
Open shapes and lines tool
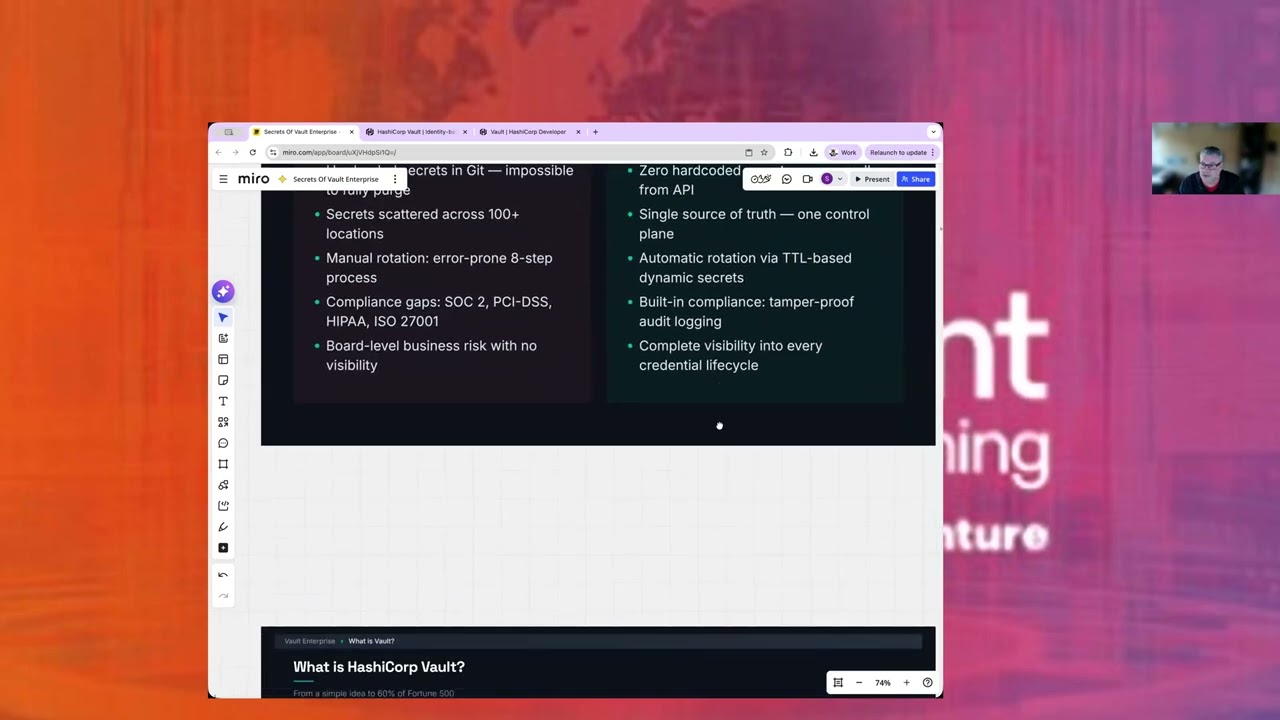coord(223,422)
